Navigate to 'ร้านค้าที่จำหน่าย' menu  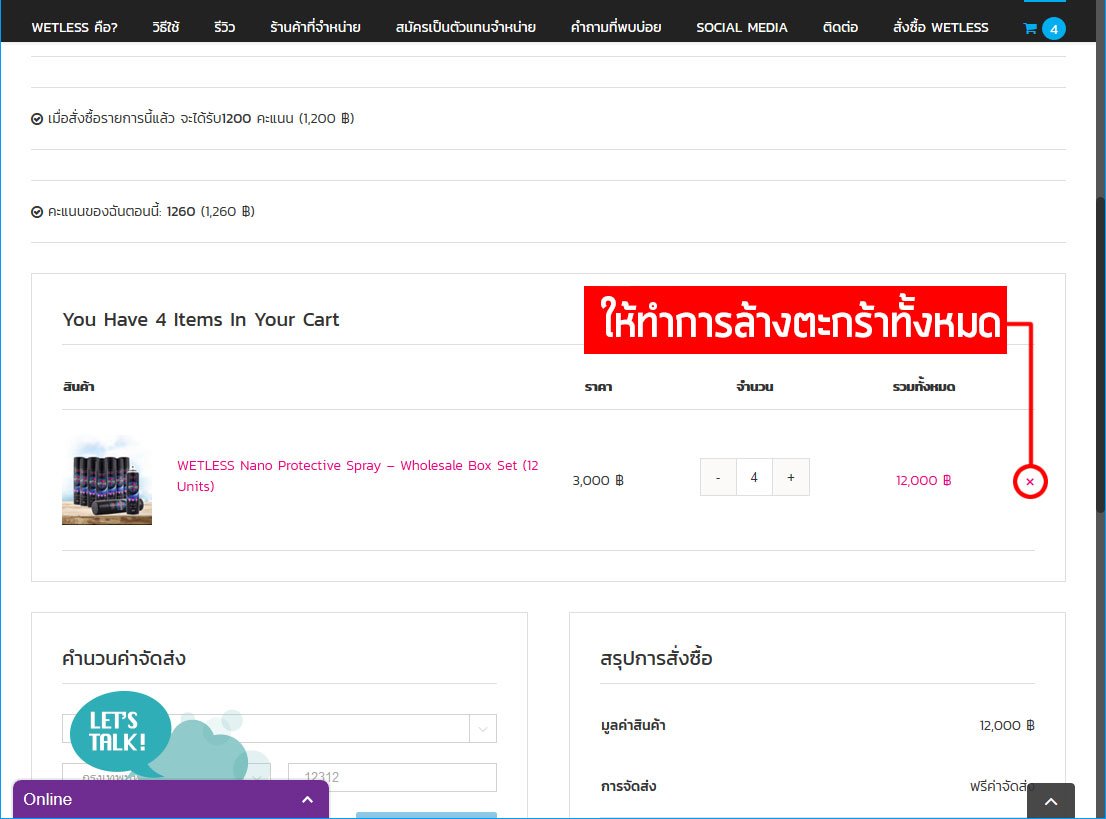point(315,27)
